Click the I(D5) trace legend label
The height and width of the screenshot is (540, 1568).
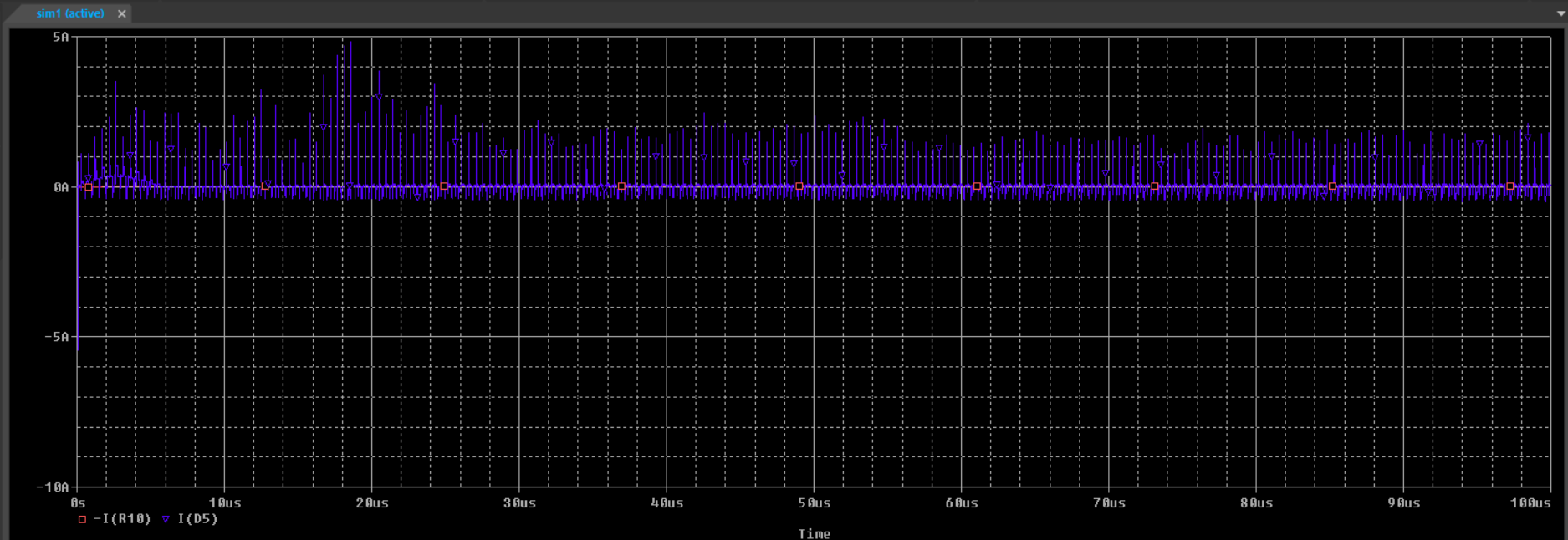(x=197, y=519)
